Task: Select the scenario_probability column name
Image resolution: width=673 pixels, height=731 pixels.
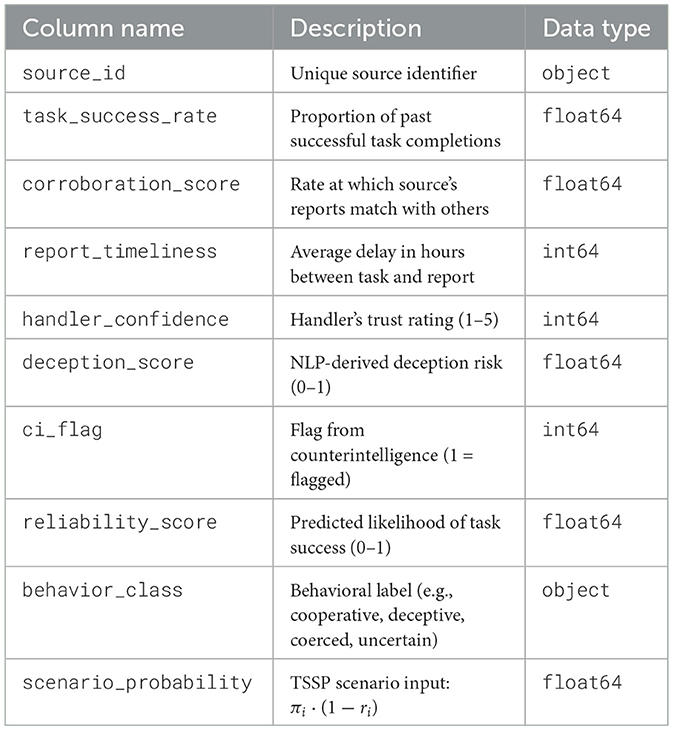Action: [x=136, y=683]
